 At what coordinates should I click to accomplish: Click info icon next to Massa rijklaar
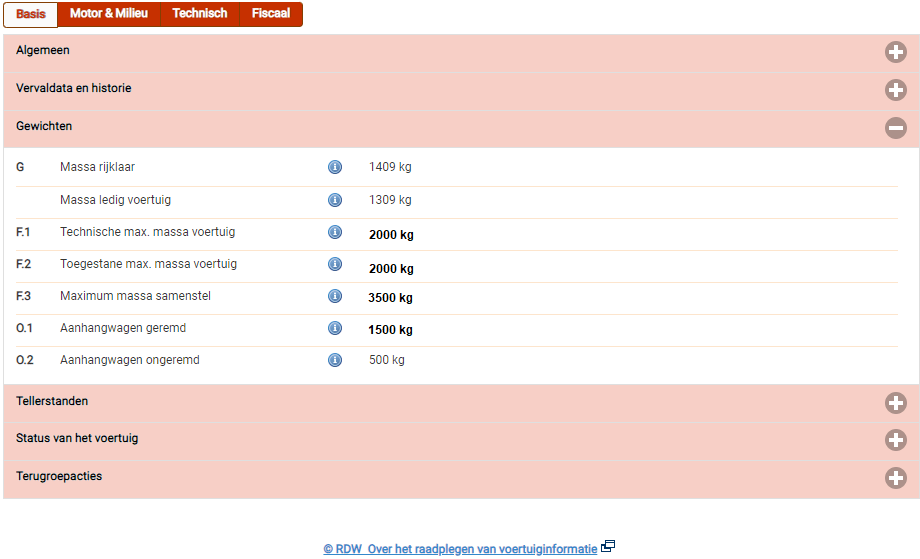tap(335, 167)
